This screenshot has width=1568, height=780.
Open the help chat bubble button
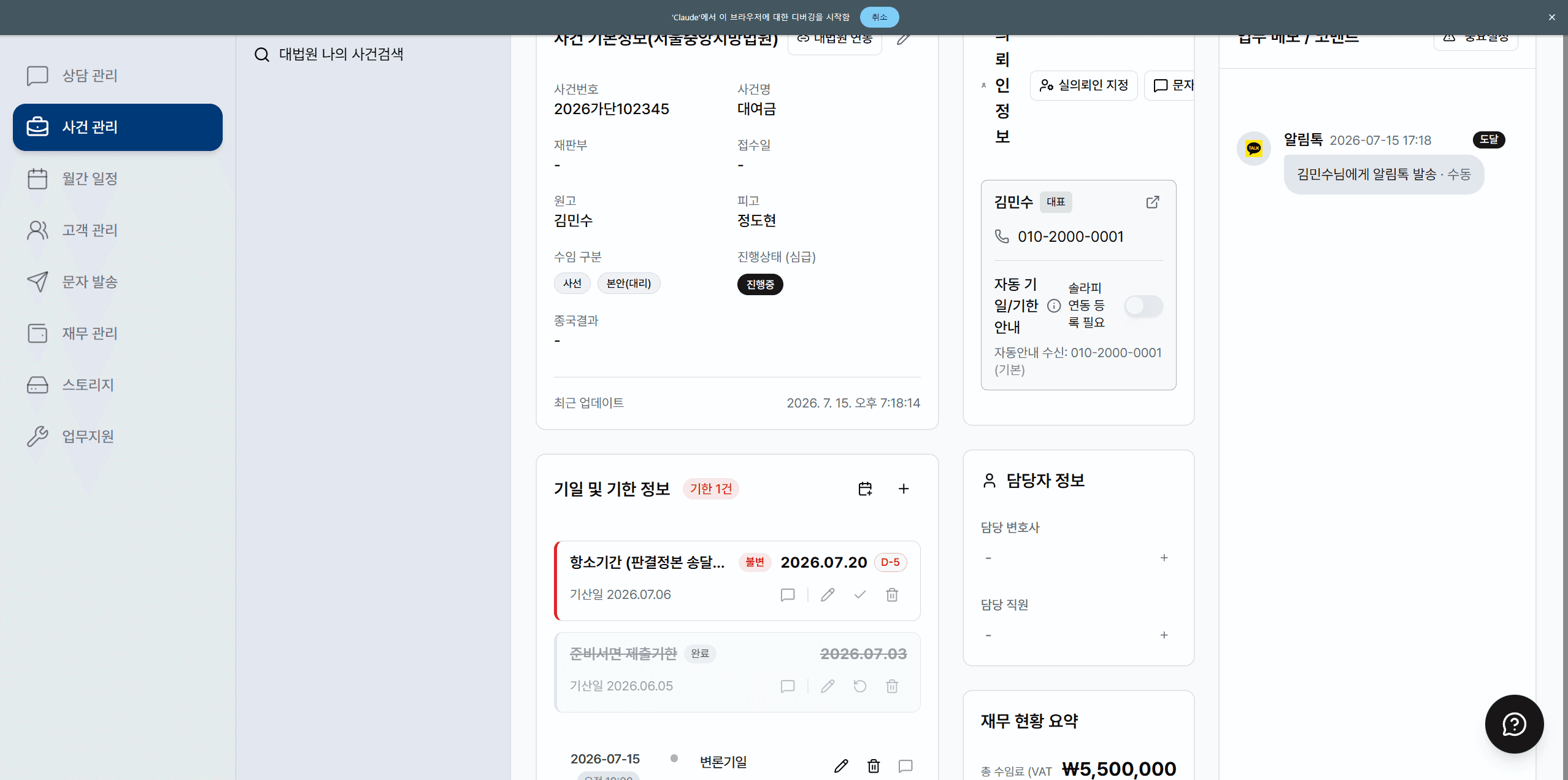(x=1514, y=724)
